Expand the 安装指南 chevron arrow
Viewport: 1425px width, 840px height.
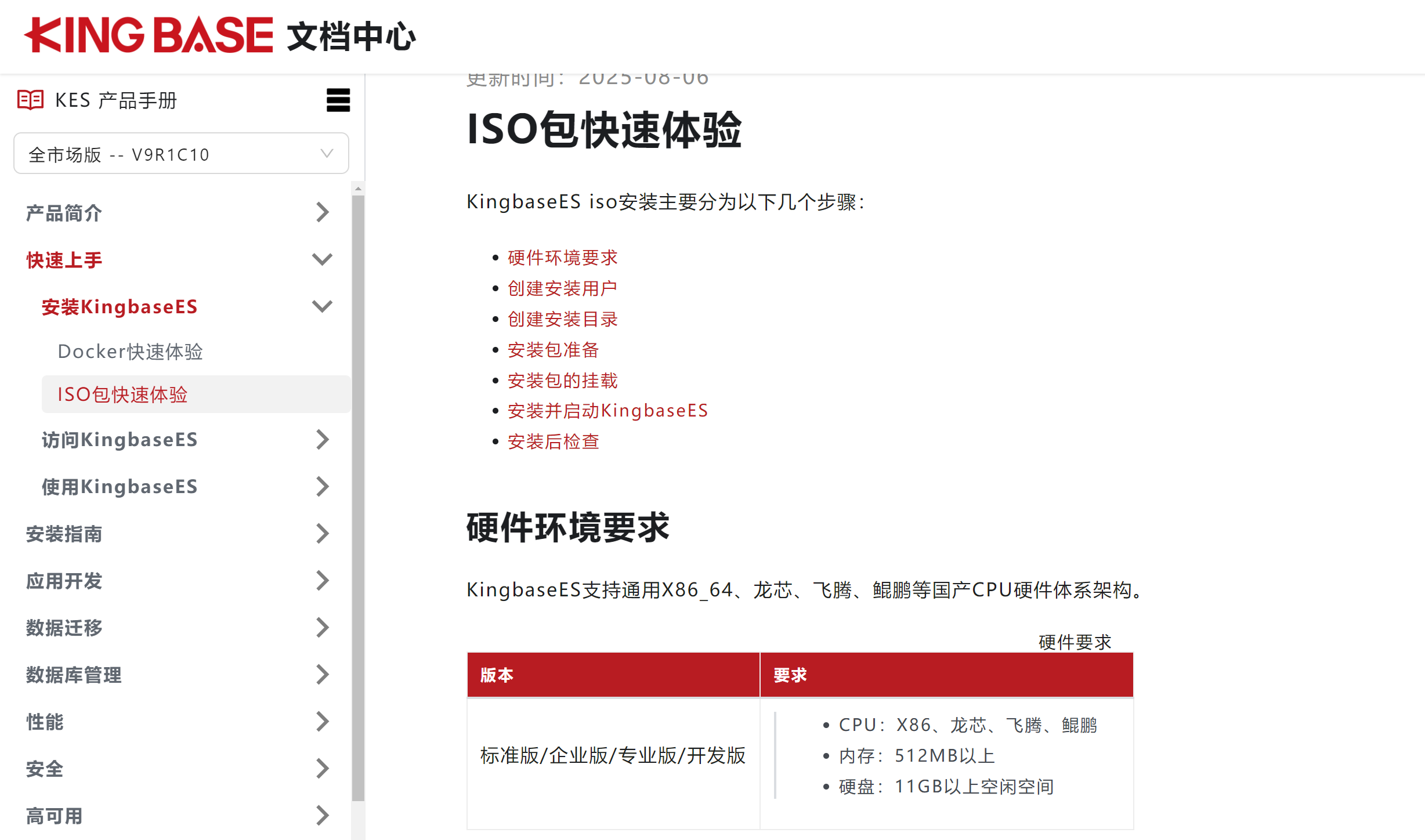point(323,534)
